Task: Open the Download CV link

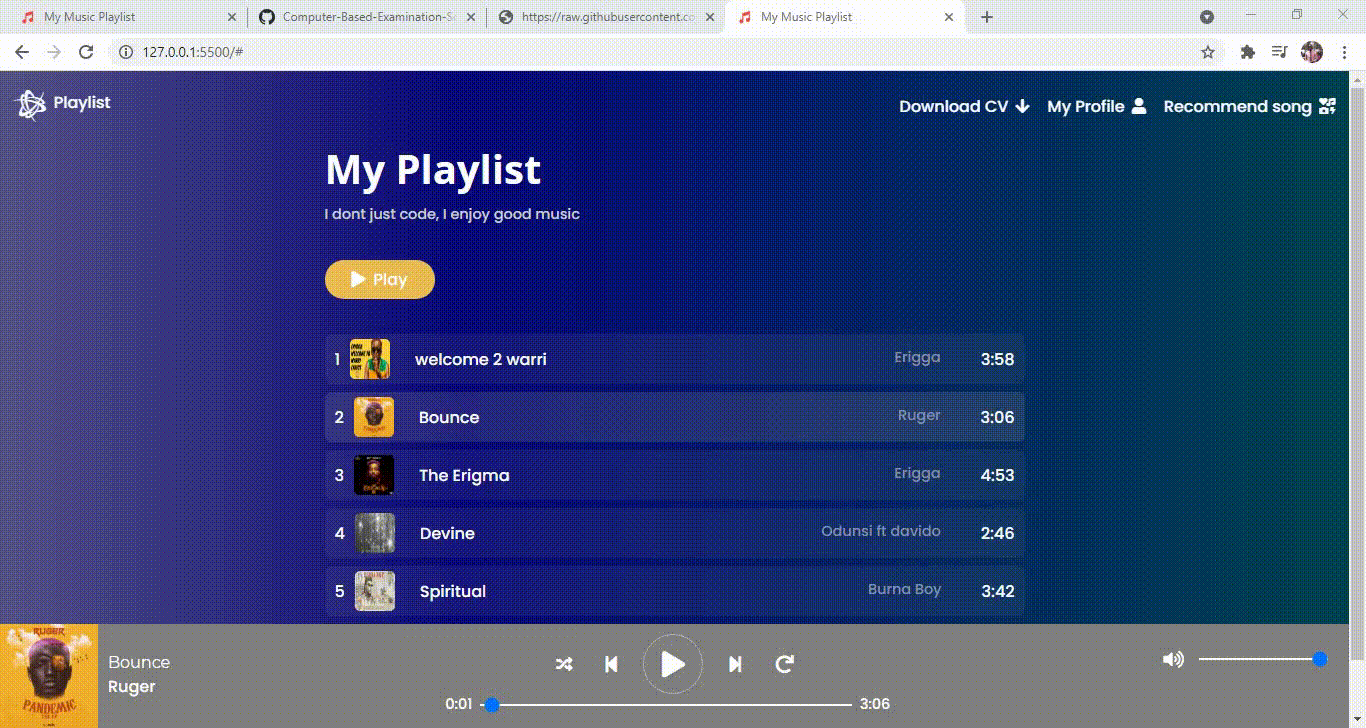Action: pyautogui.click(x=964, y=107)
